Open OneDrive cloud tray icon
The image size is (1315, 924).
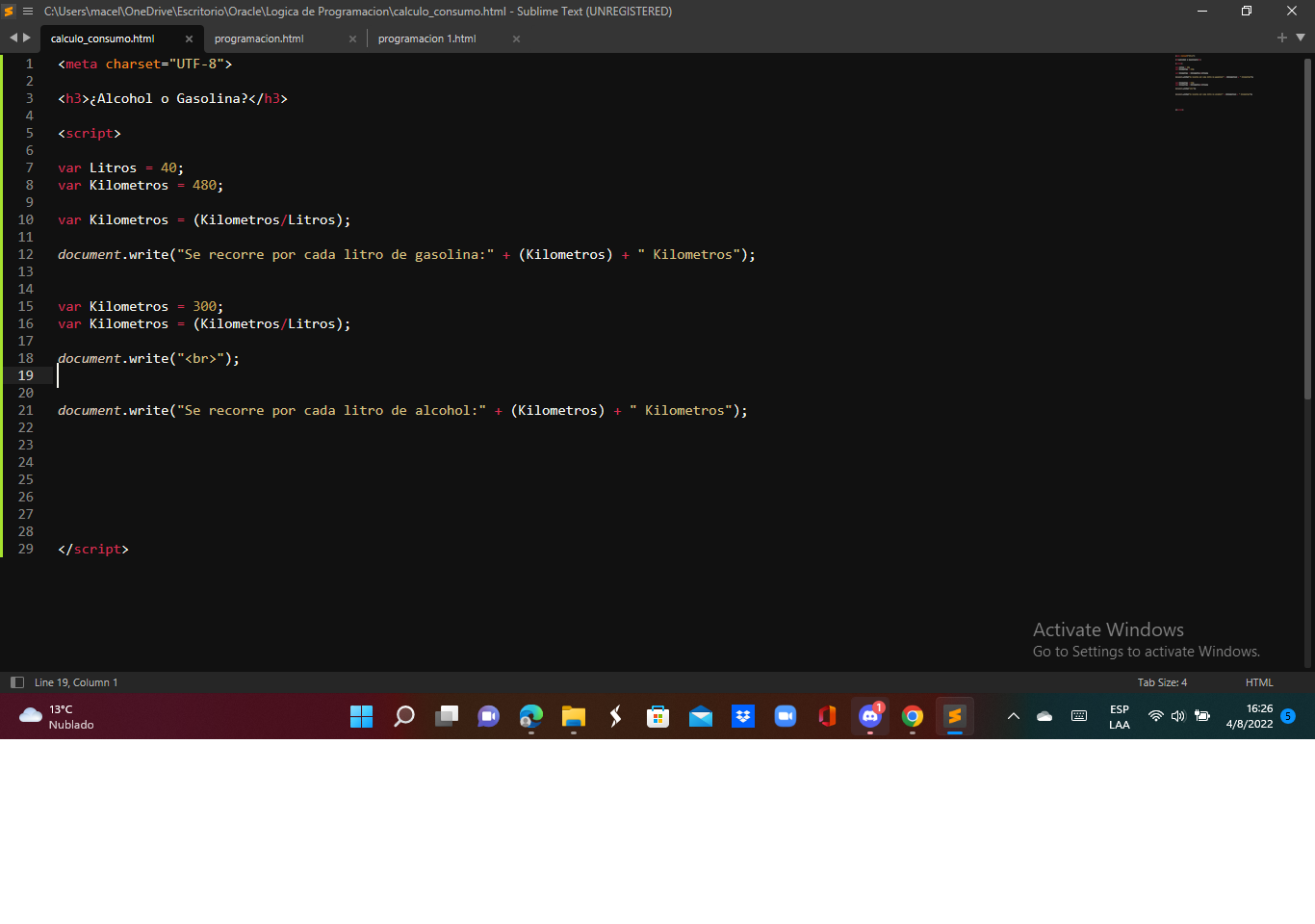coord(1044,716)
